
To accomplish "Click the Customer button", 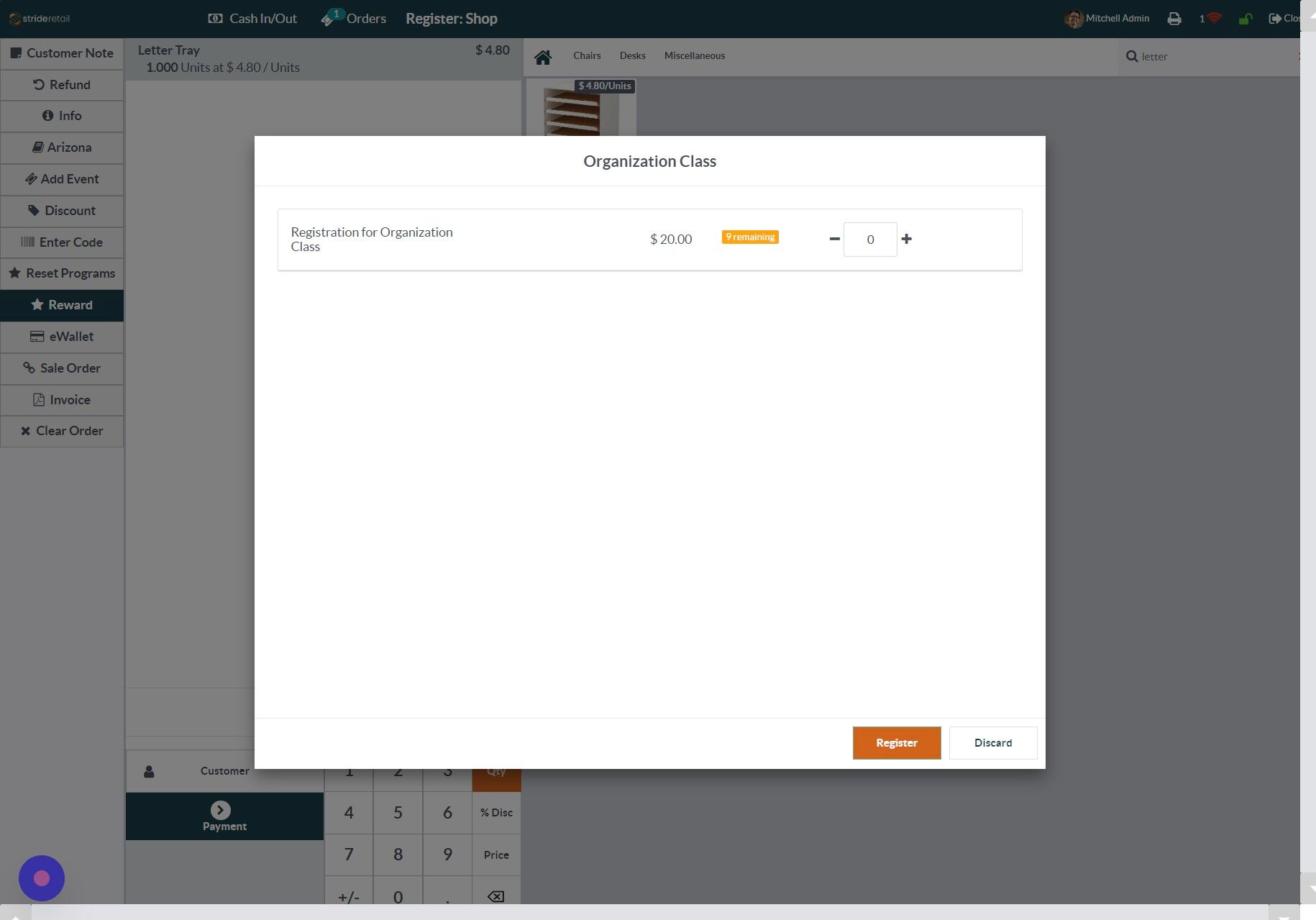I will pos(224,771).
